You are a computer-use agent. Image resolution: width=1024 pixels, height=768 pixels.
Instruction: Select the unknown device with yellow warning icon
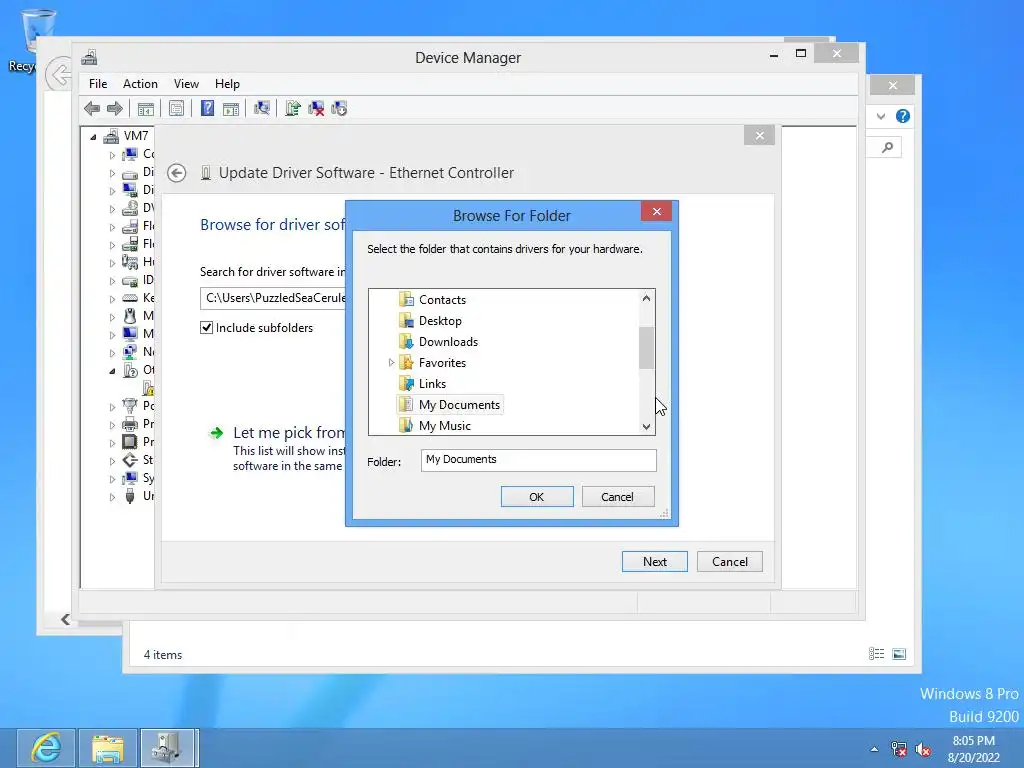pyautogui.click(x=148, y=388)
